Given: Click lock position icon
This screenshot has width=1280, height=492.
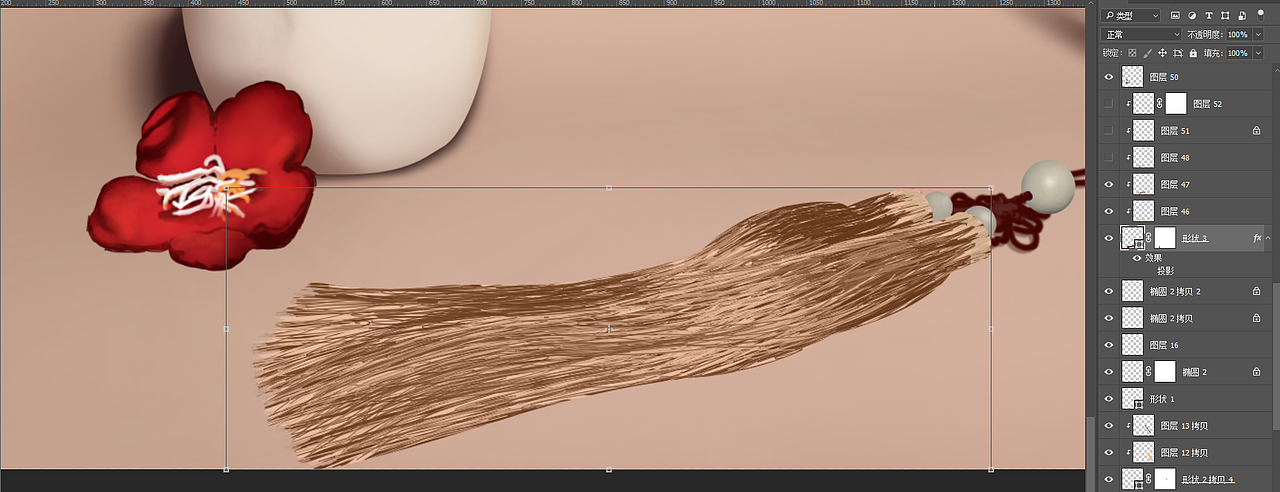Looking at the screenshot, I should click(x=1163, y=53).
